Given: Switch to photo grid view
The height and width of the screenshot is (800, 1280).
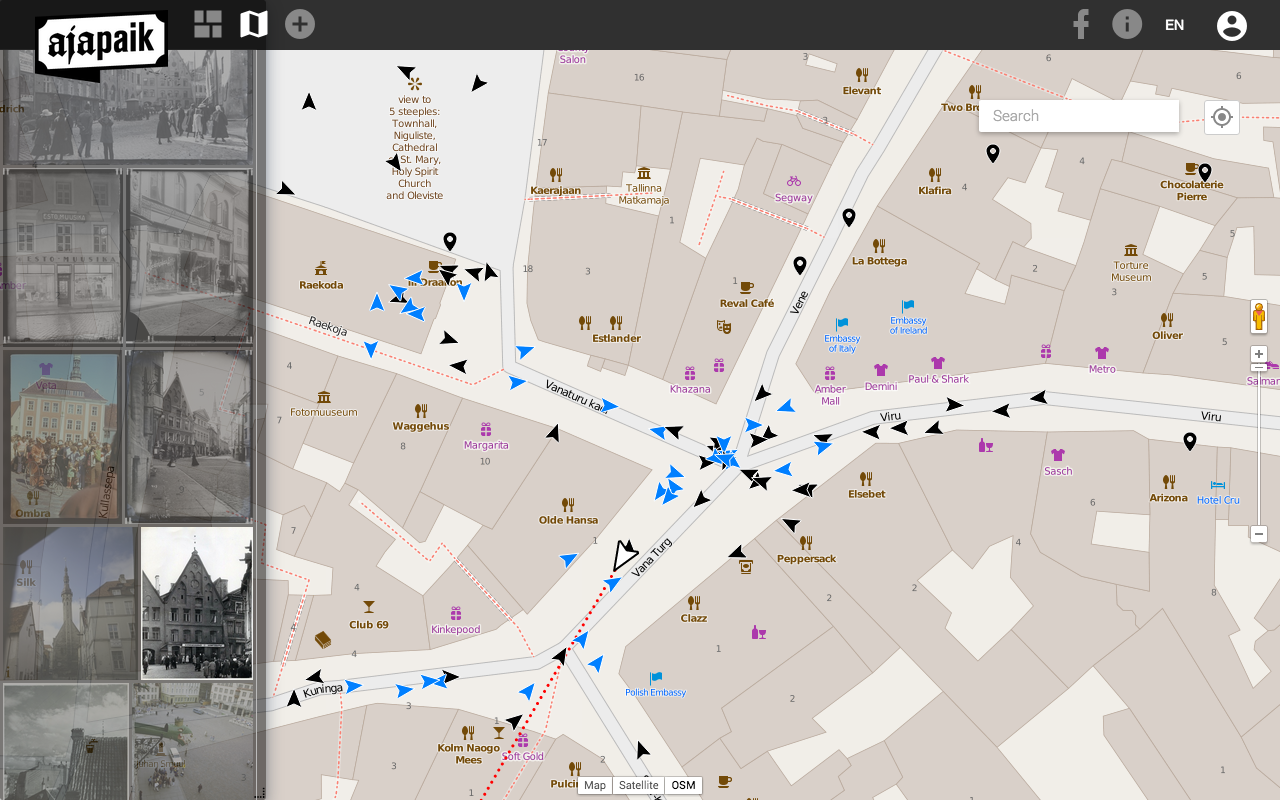Looking at the screenshot, I should coord(208,24).
